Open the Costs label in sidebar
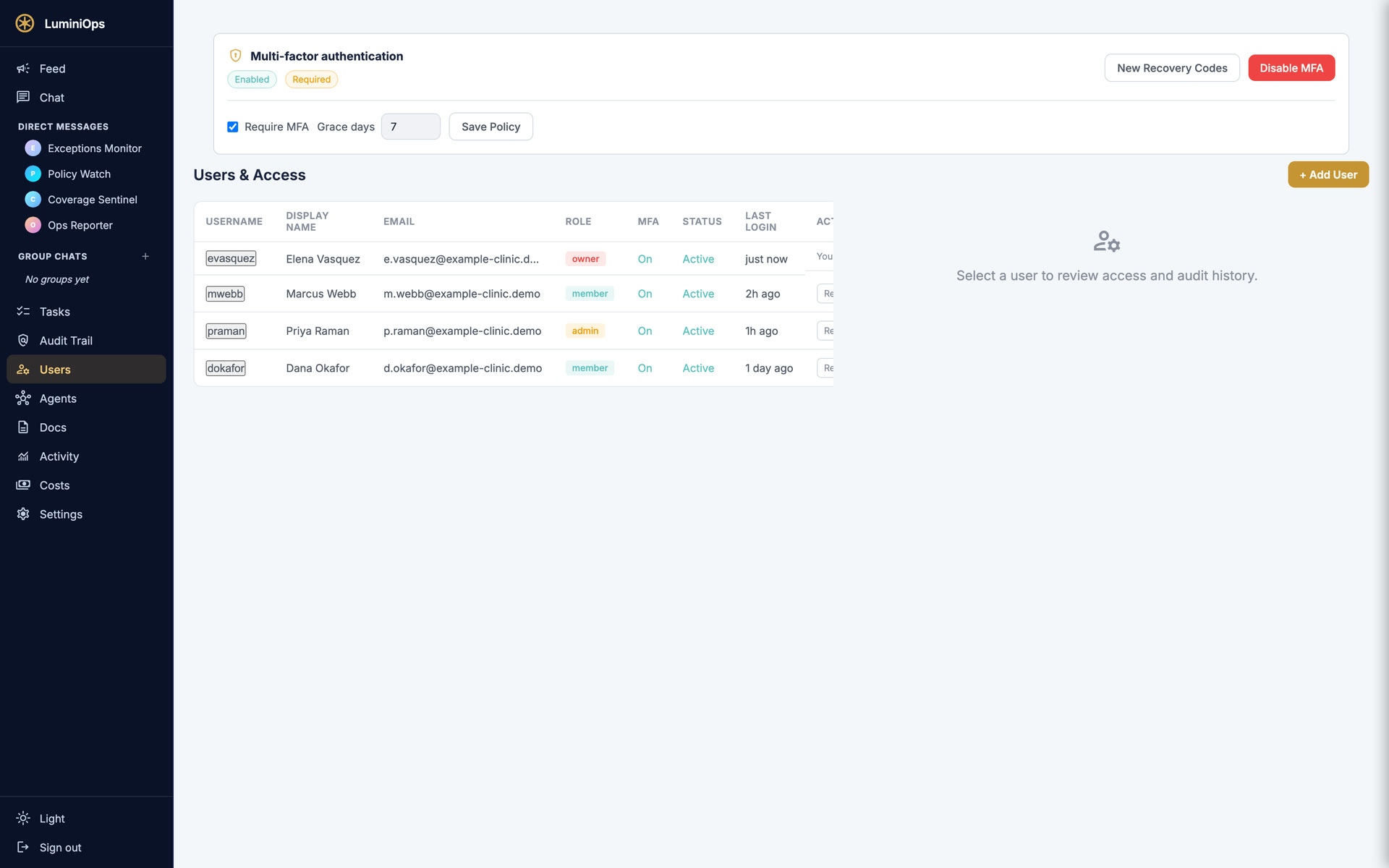 click(54, 485)
